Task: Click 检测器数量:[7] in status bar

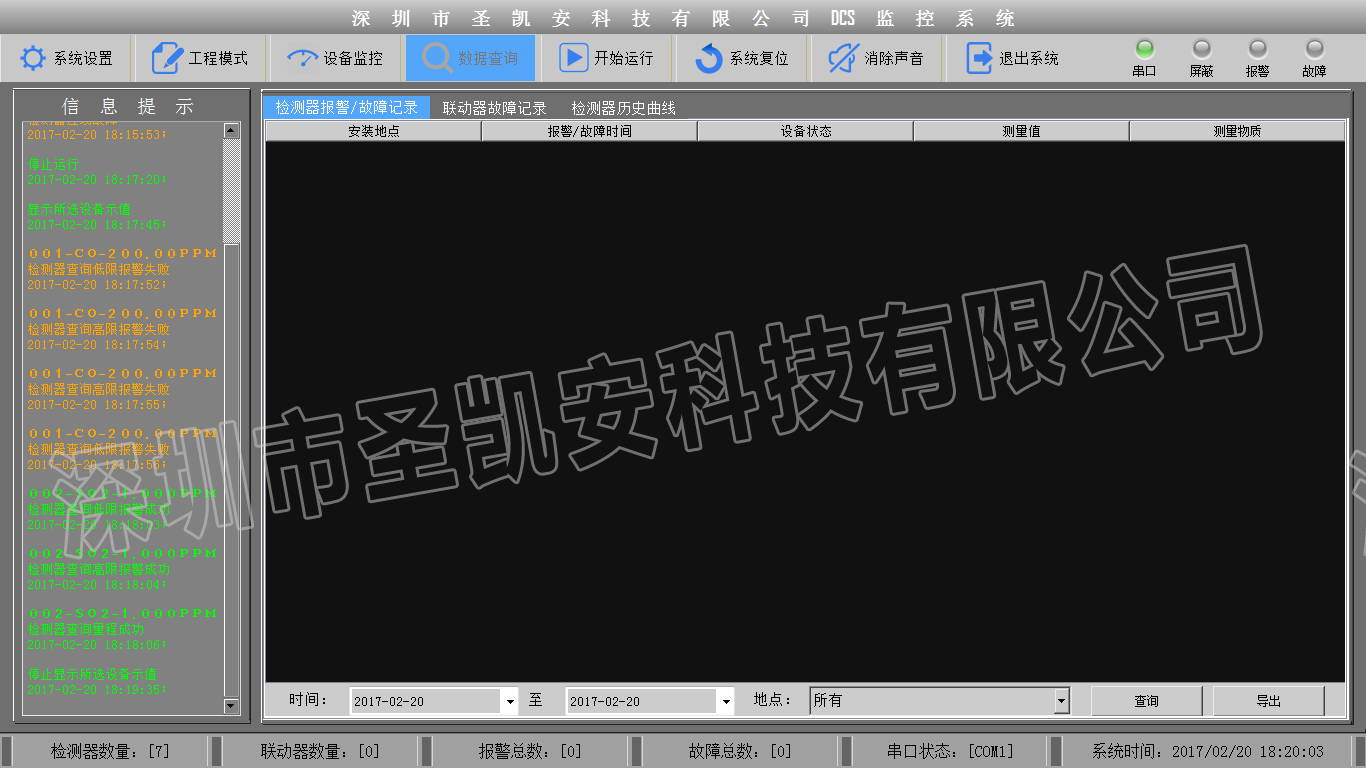Action: (x=111, y=751)
